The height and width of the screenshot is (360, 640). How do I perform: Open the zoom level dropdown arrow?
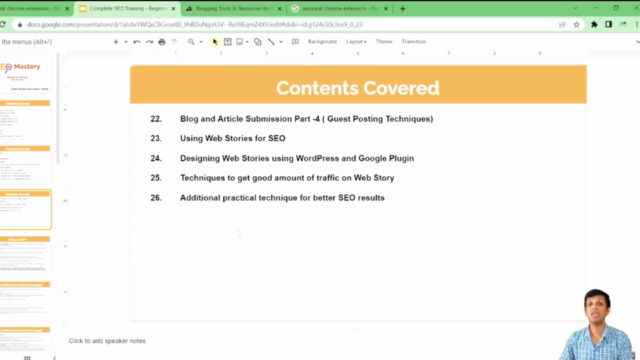click(201, 42)
